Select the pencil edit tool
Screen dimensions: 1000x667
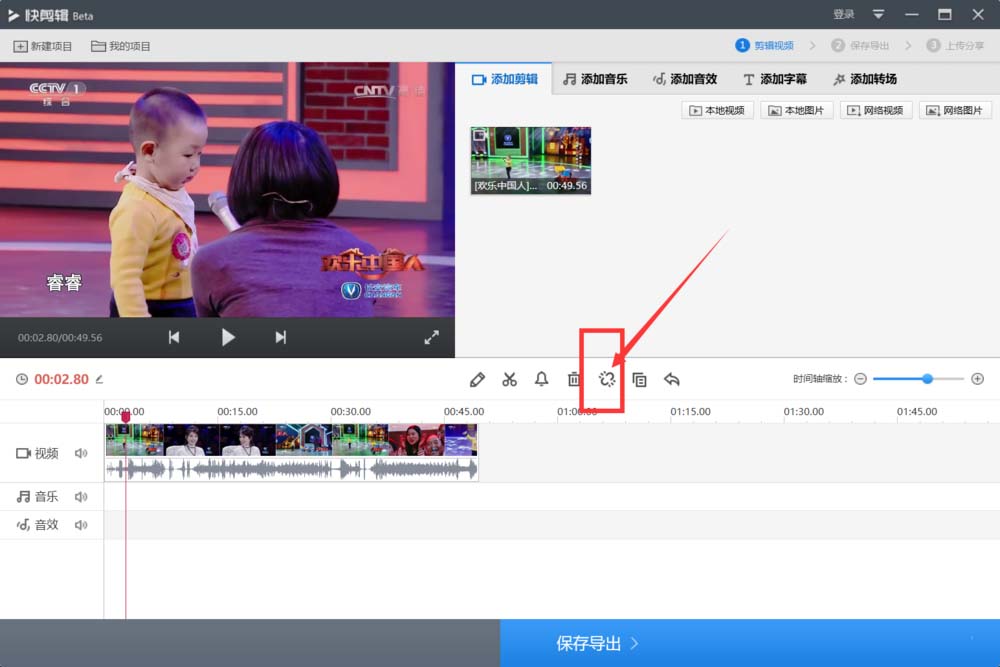[x=478, y=379]
